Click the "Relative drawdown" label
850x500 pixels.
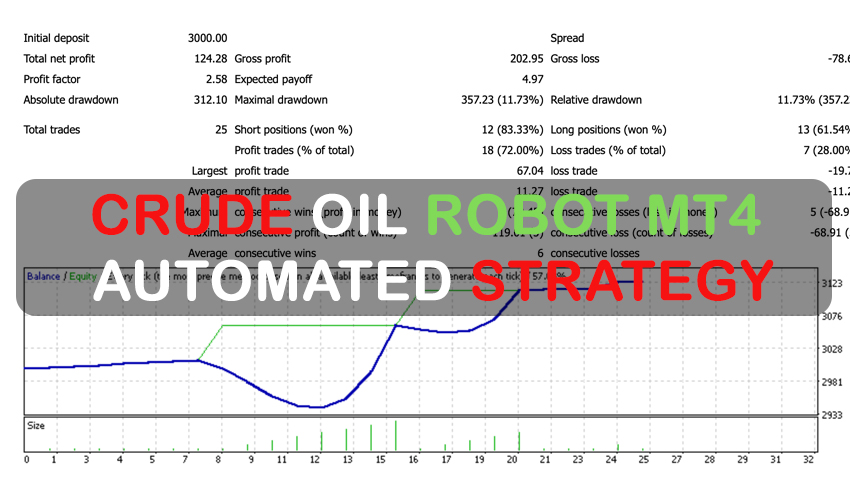tap(596, 100)
